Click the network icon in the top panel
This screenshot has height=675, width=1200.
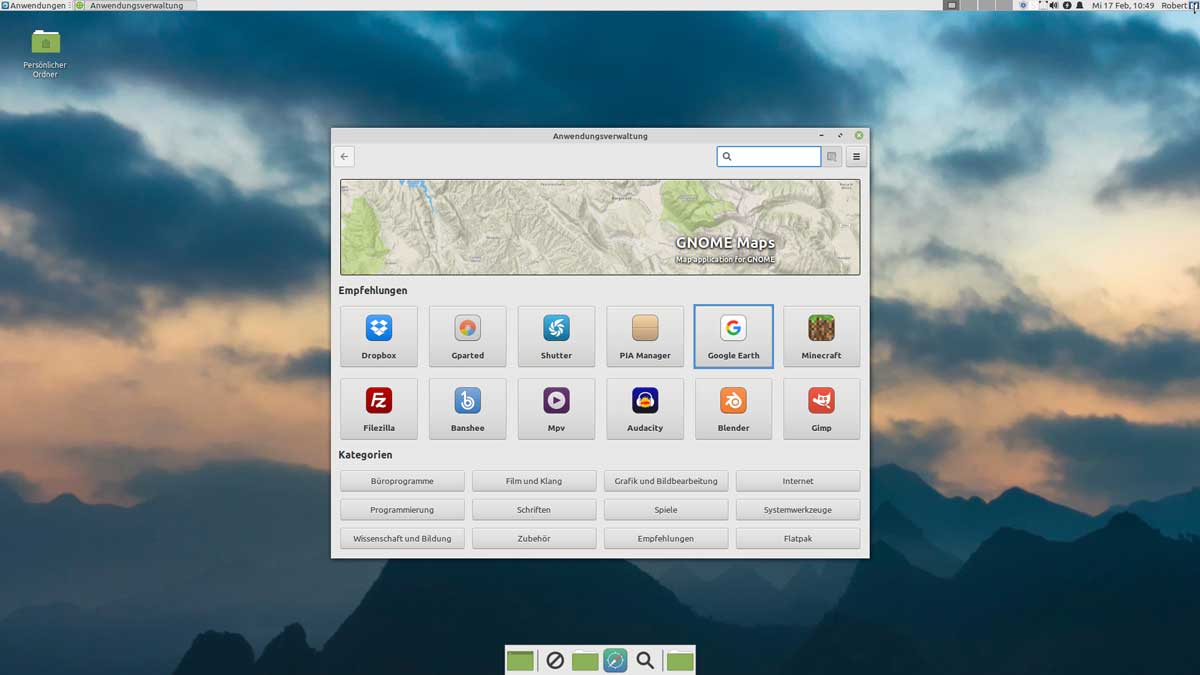click(x=1043, y=5)
